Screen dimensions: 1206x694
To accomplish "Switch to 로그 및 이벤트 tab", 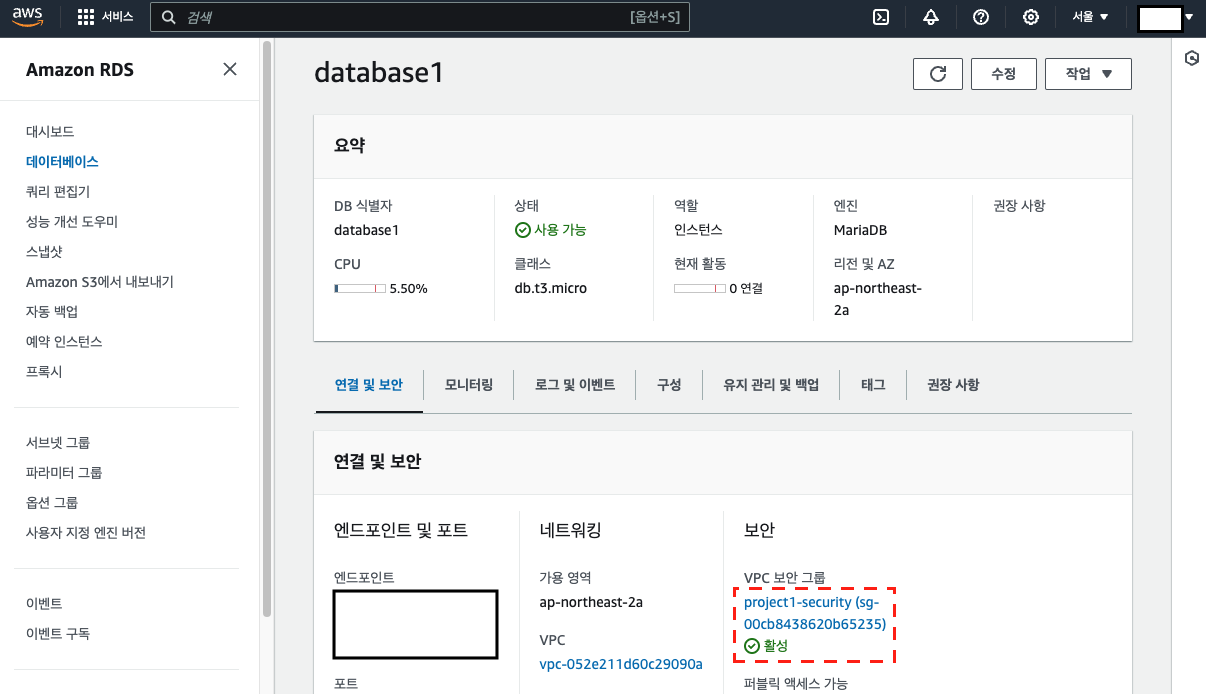I will pos(575,385).
